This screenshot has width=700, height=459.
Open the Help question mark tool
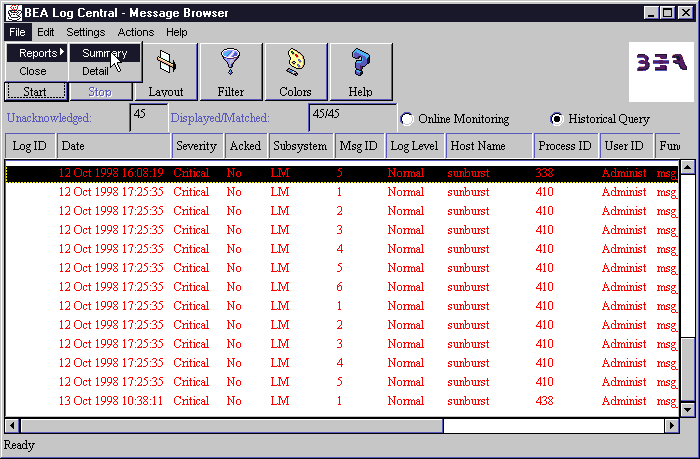tap(361, 72)
